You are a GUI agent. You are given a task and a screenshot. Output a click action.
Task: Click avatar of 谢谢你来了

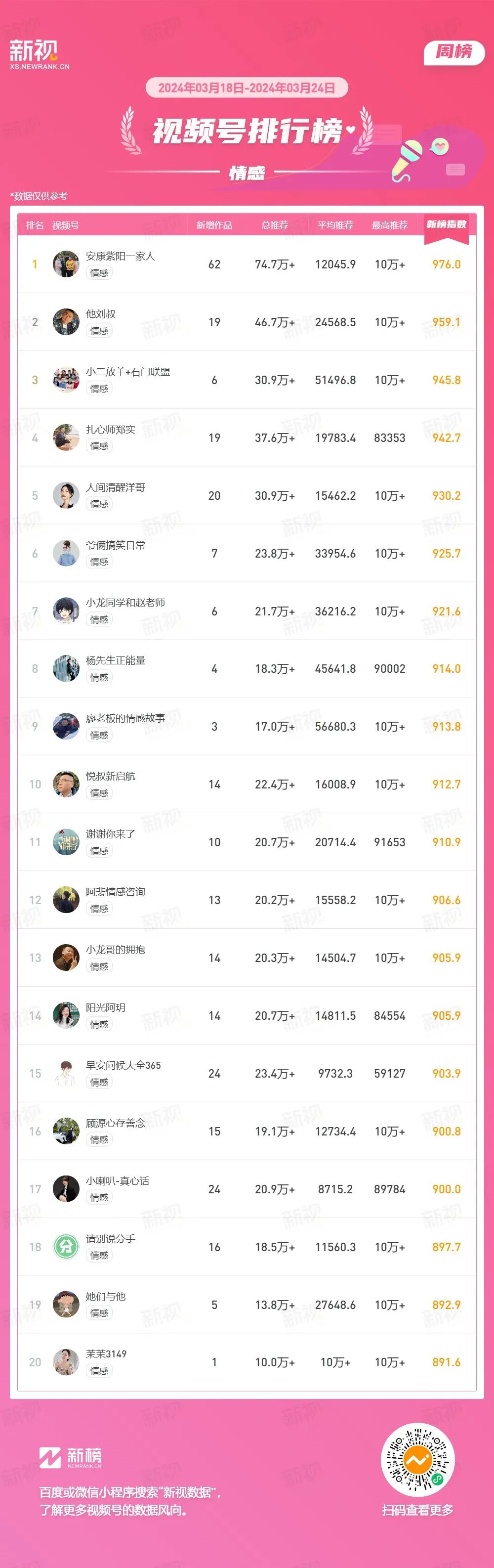pyautogui.click(x=66, y=842)
